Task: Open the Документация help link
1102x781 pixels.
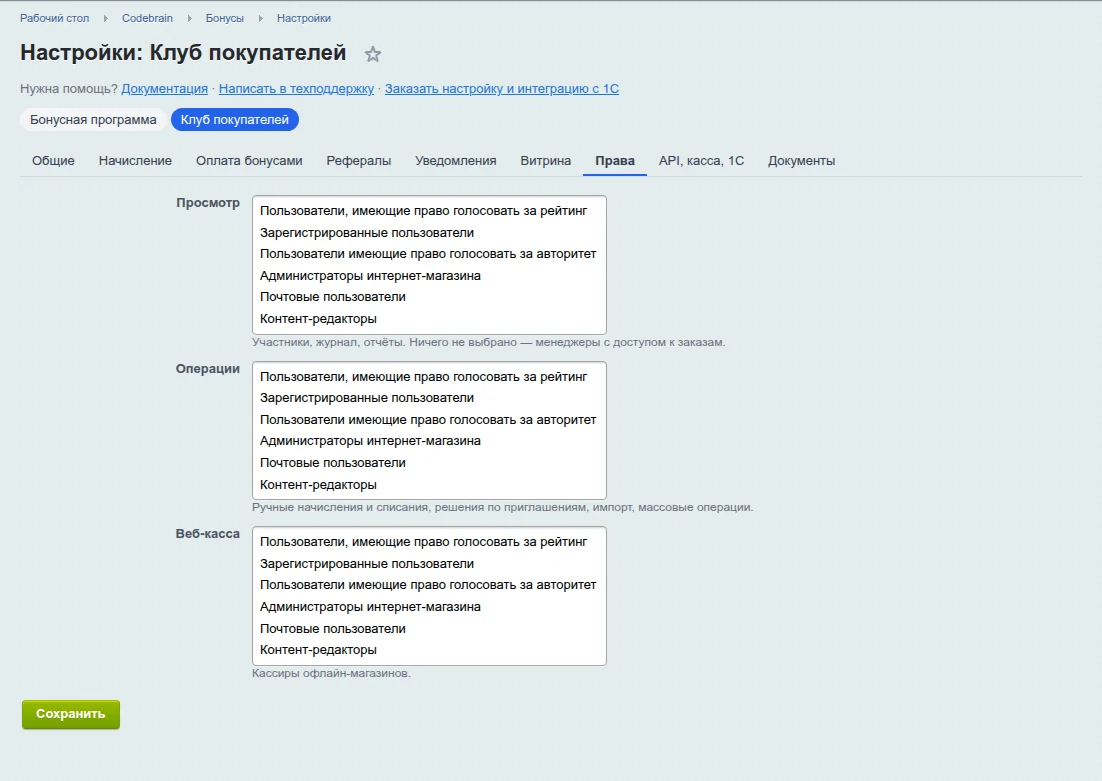Action: pos(164,89)
